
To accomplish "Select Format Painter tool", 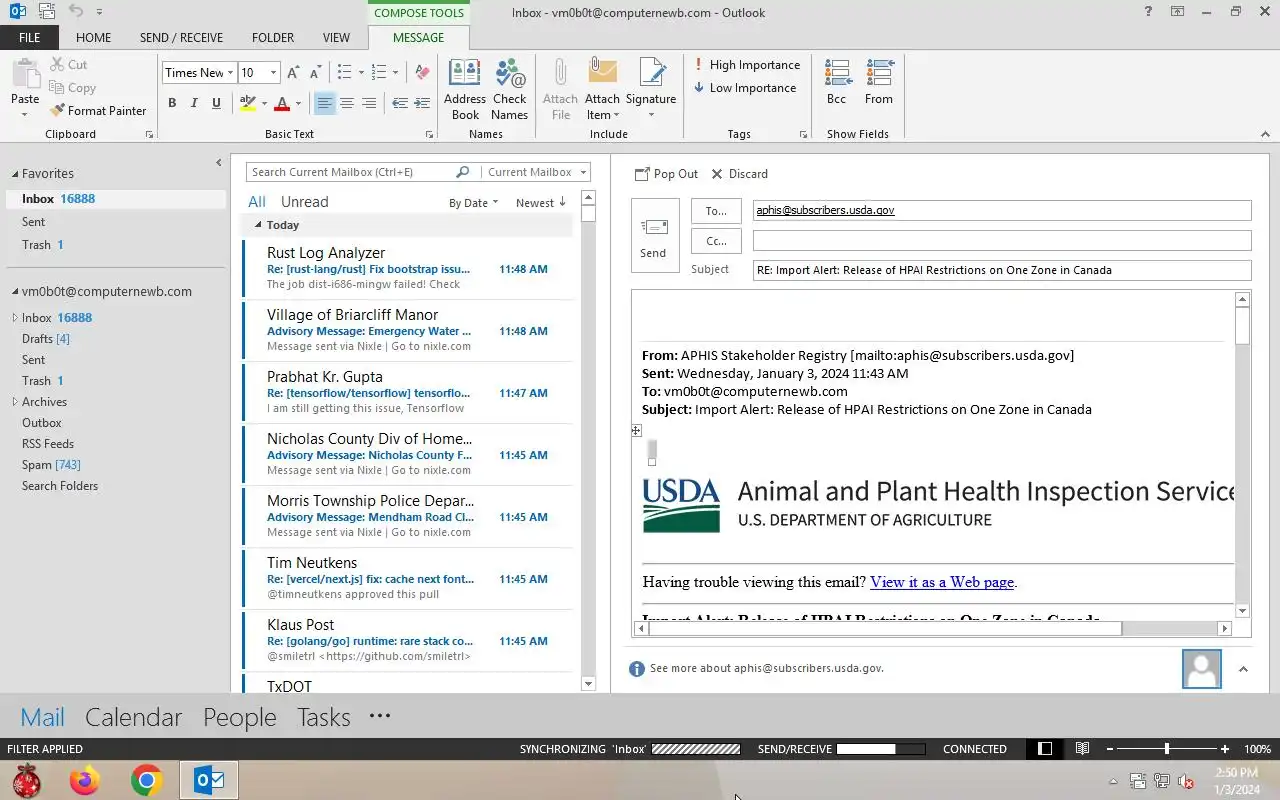I will pyautogui.click(x=98, y=111).
